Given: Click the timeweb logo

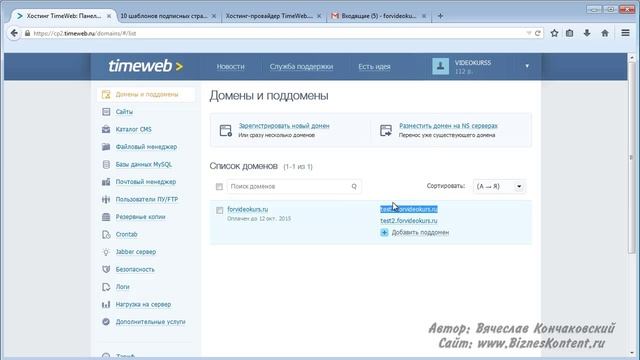Looking at the screenshot, I should 145,66.
